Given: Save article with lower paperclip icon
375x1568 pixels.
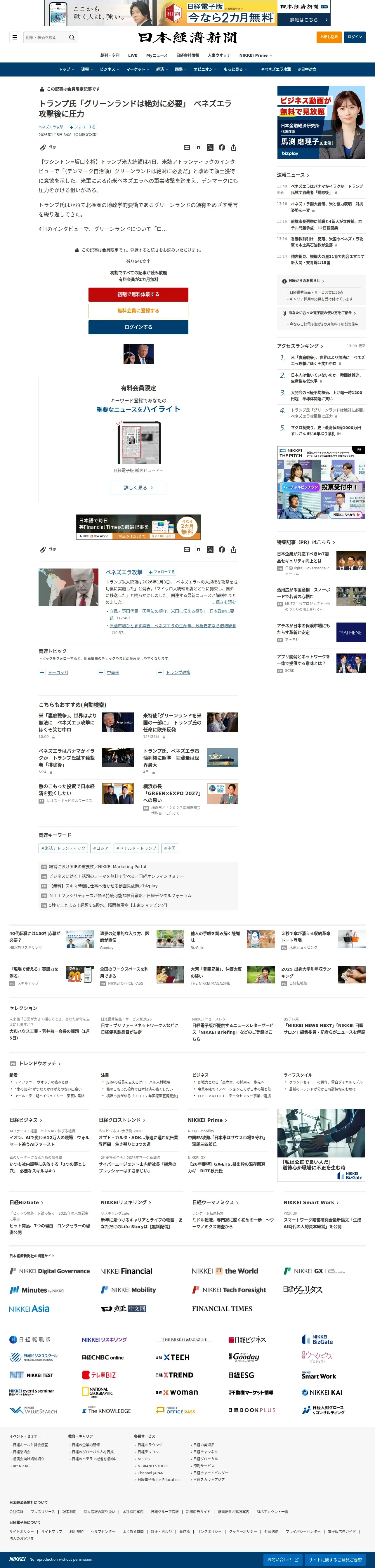Looking at the screenshot, I should (x=43, y=549).
